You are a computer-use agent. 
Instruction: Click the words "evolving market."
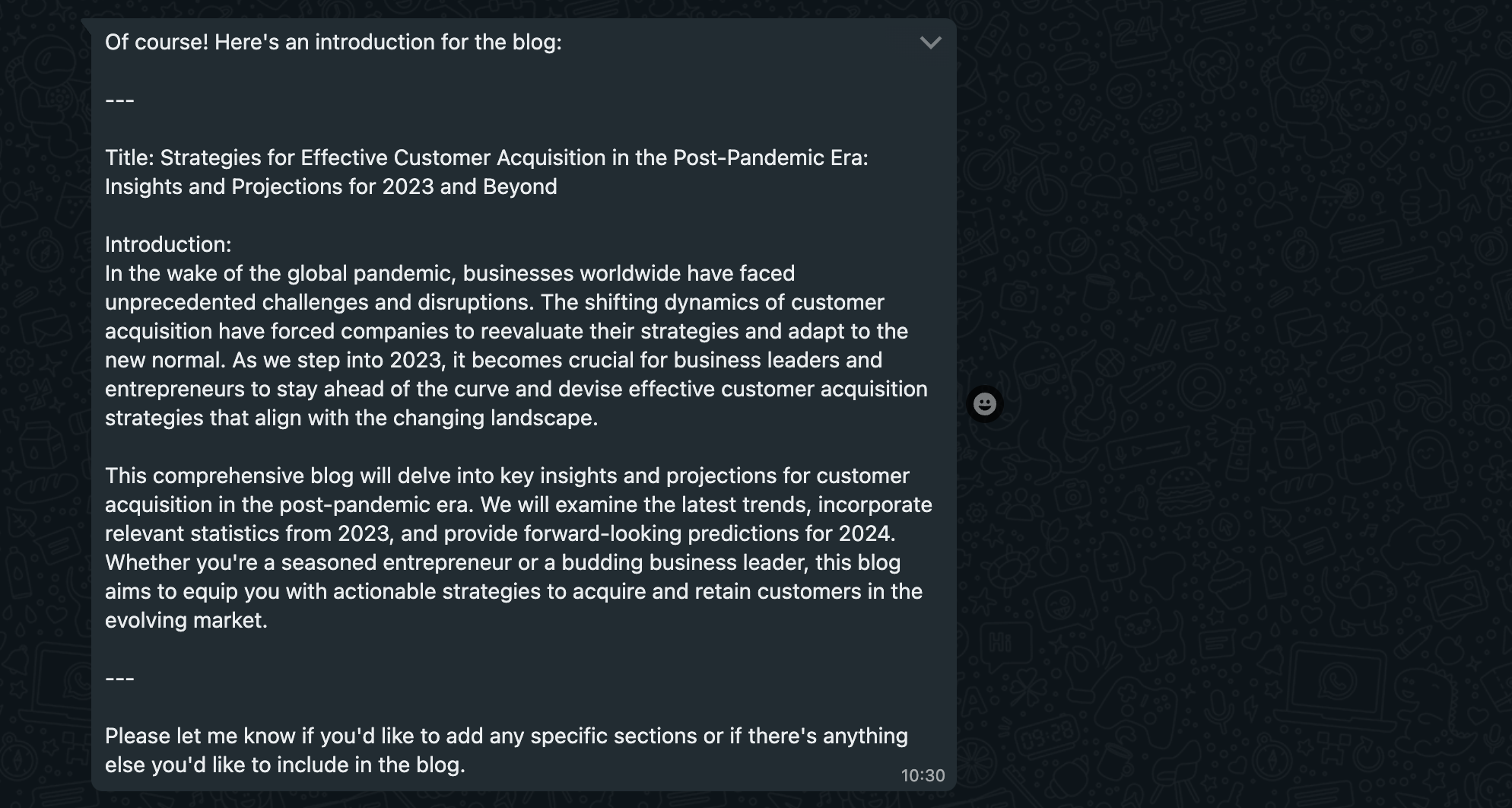click(x=186, y=621)
